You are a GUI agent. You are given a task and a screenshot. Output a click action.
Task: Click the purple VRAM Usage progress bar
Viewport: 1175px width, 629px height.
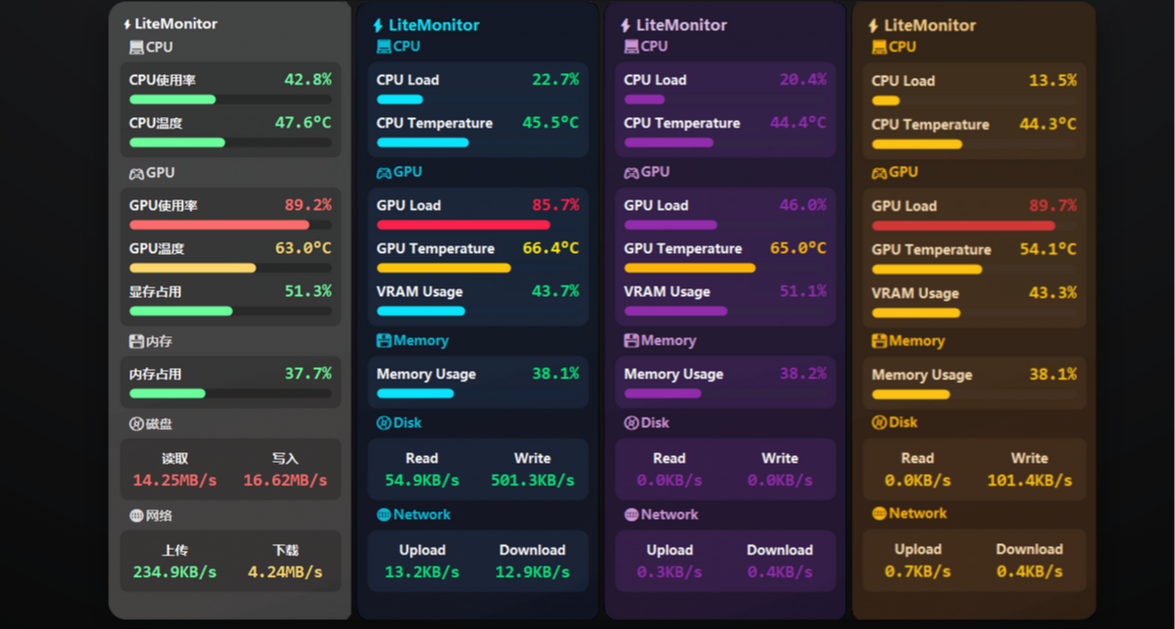[x=675, y=311]
